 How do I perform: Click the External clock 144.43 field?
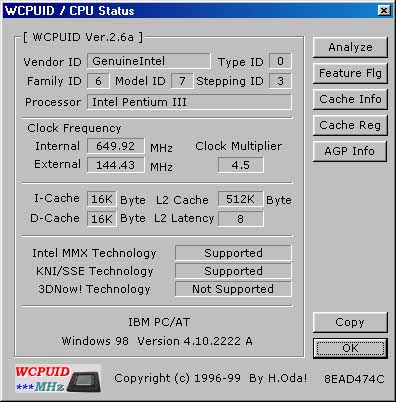coord(116,165)
